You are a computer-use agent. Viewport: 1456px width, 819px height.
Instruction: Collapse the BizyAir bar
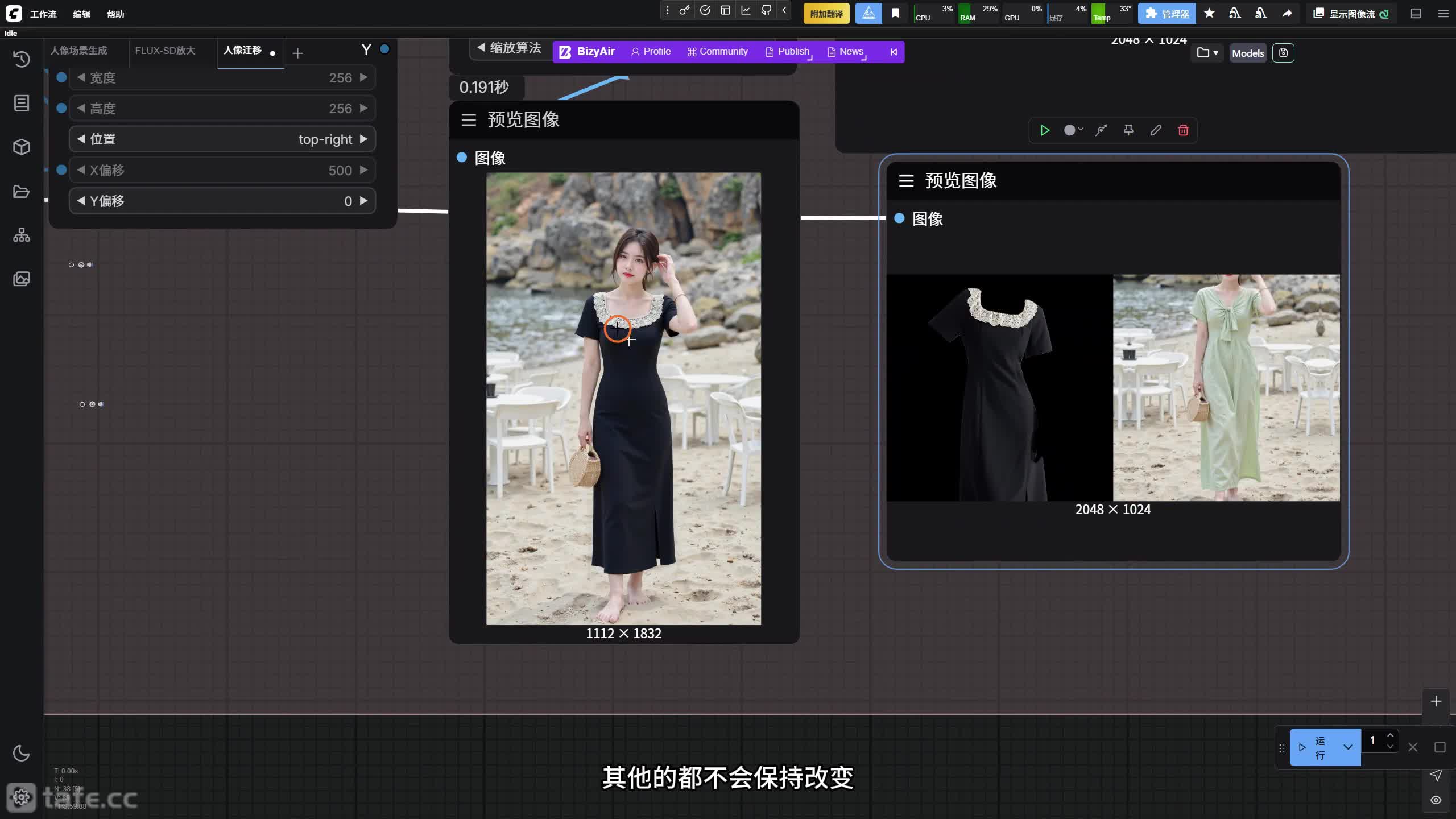click(x=894, y=52)
